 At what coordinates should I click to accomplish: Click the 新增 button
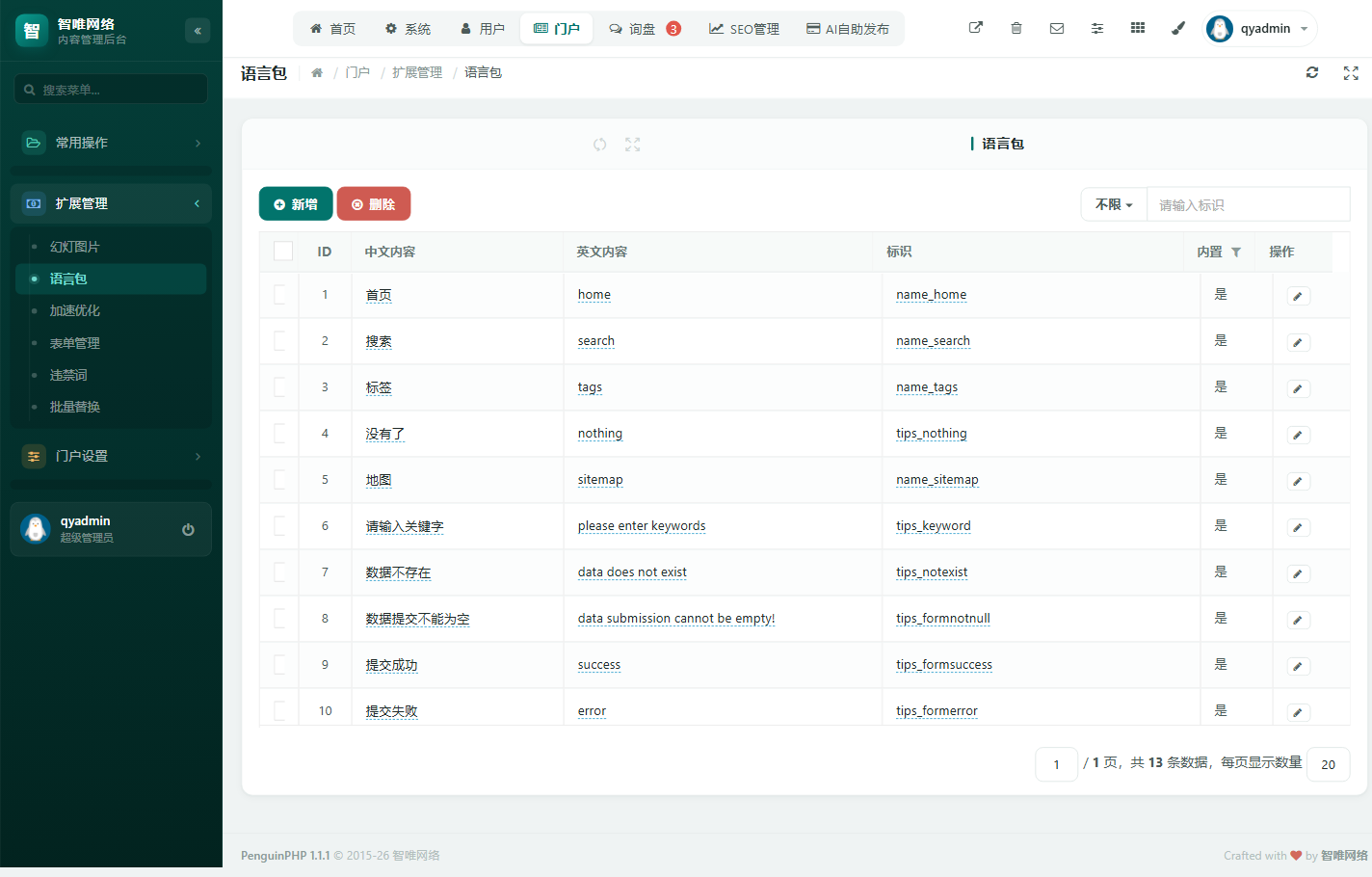pyautogui.click(x=296, y=204)
